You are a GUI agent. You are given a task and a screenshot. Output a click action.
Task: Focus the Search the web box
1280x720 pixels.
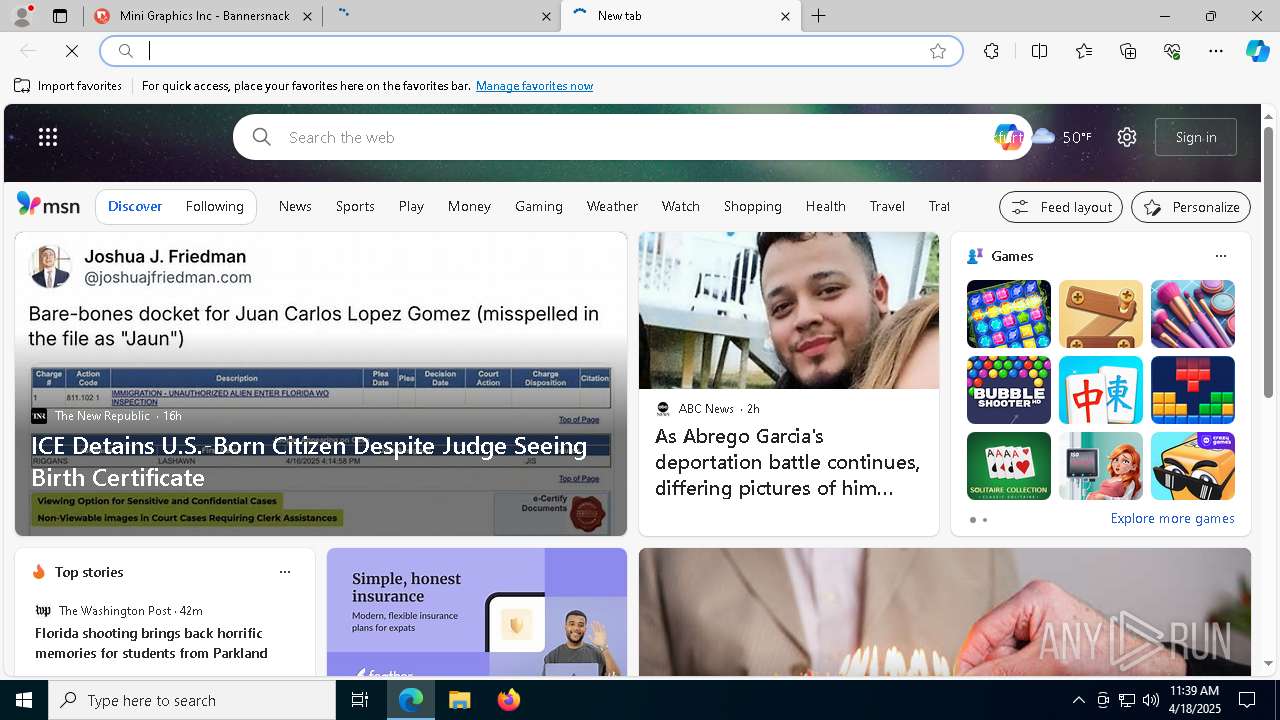(630, 137)
